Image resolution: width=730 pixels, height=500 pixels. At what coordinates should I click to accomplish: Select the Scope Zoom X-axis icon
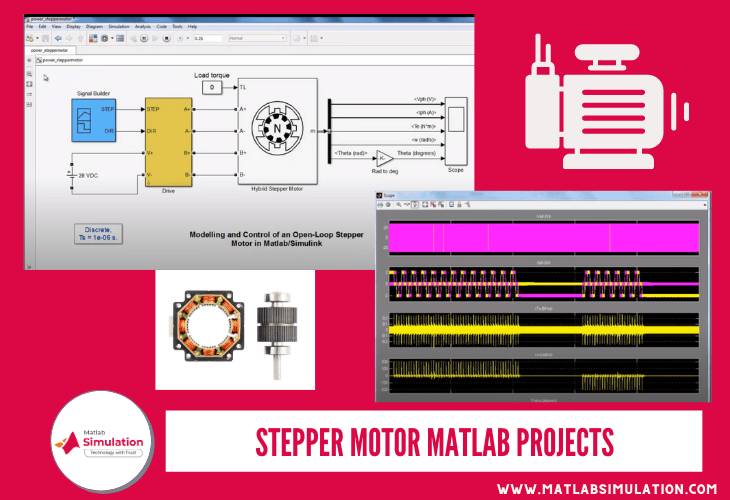407,205
